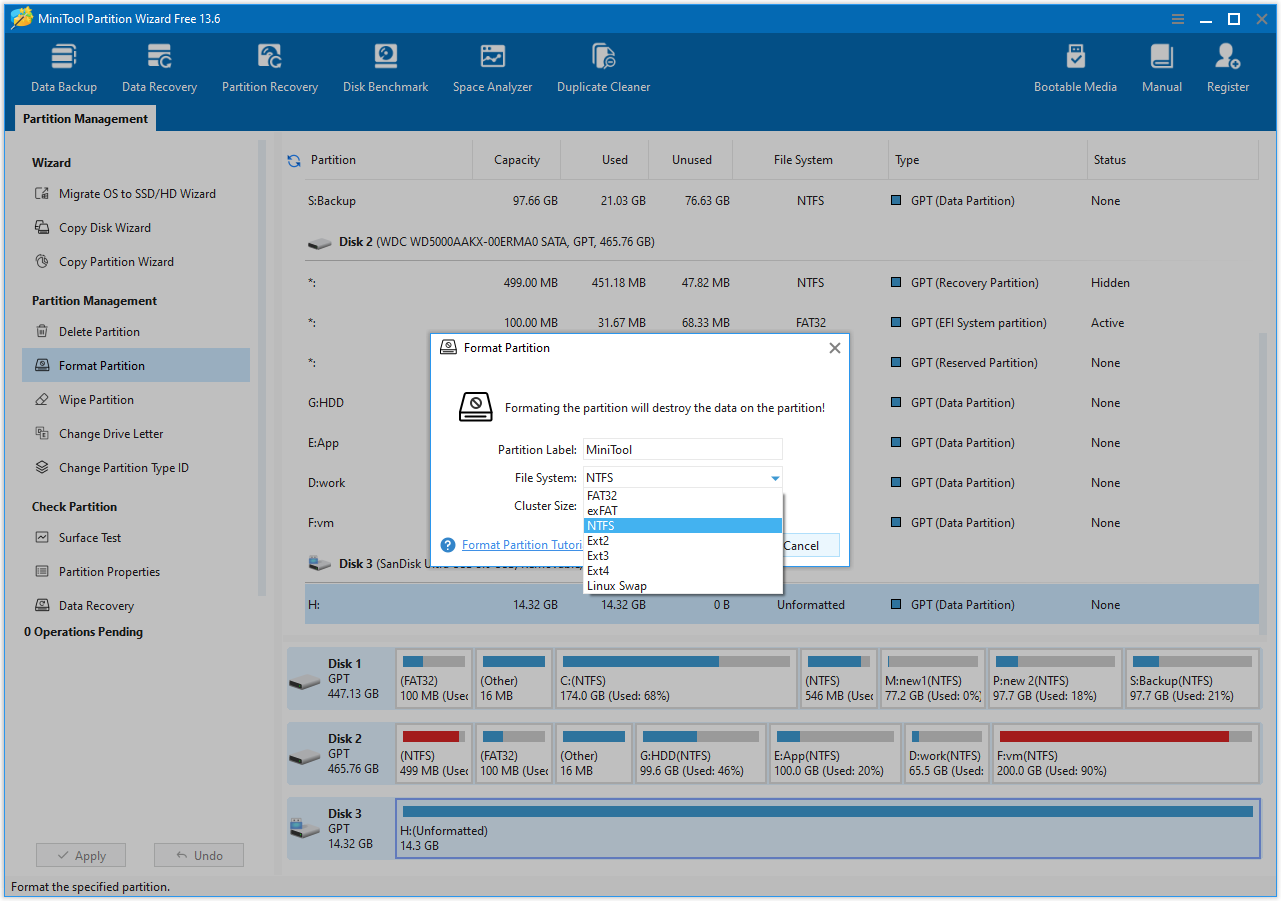The image size is (1281, 901).
Task: Sort by the File System column header
Action: (810, 160)
